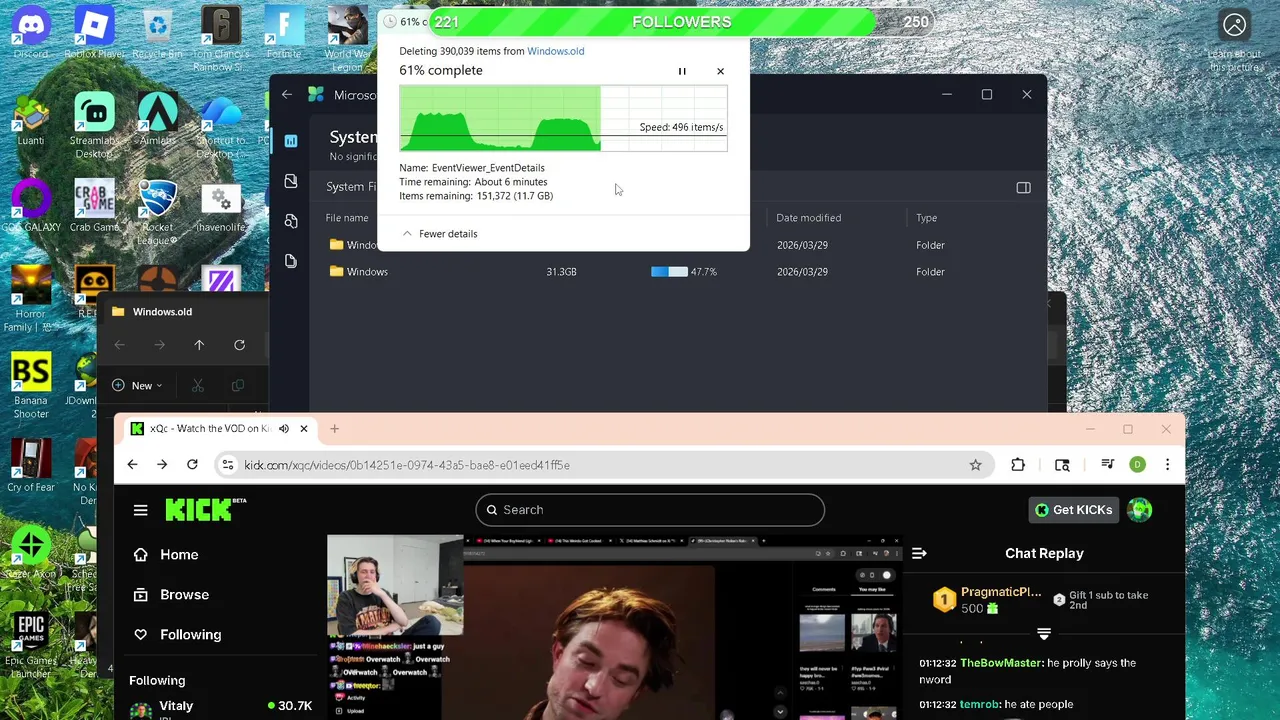This screenshot has width=1280, height=720.
Task: Go forward in Chrome
Action: pyautogui.click(x=162, y=465)
